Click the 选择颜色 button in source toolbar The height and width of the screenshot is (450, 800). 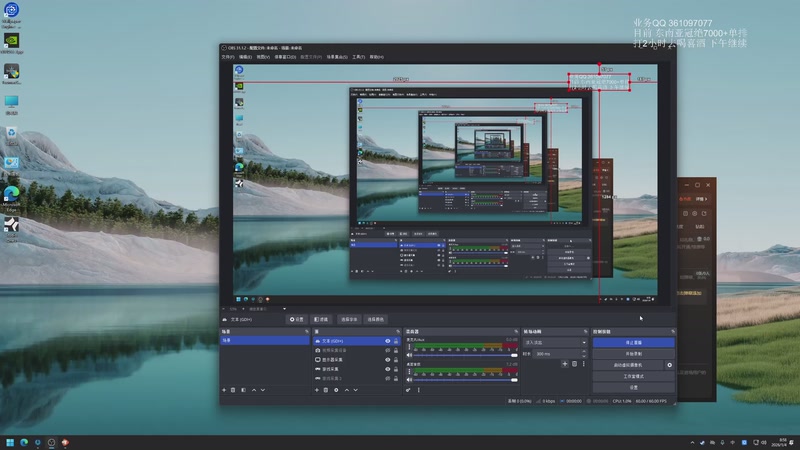[x=376, y=319]
